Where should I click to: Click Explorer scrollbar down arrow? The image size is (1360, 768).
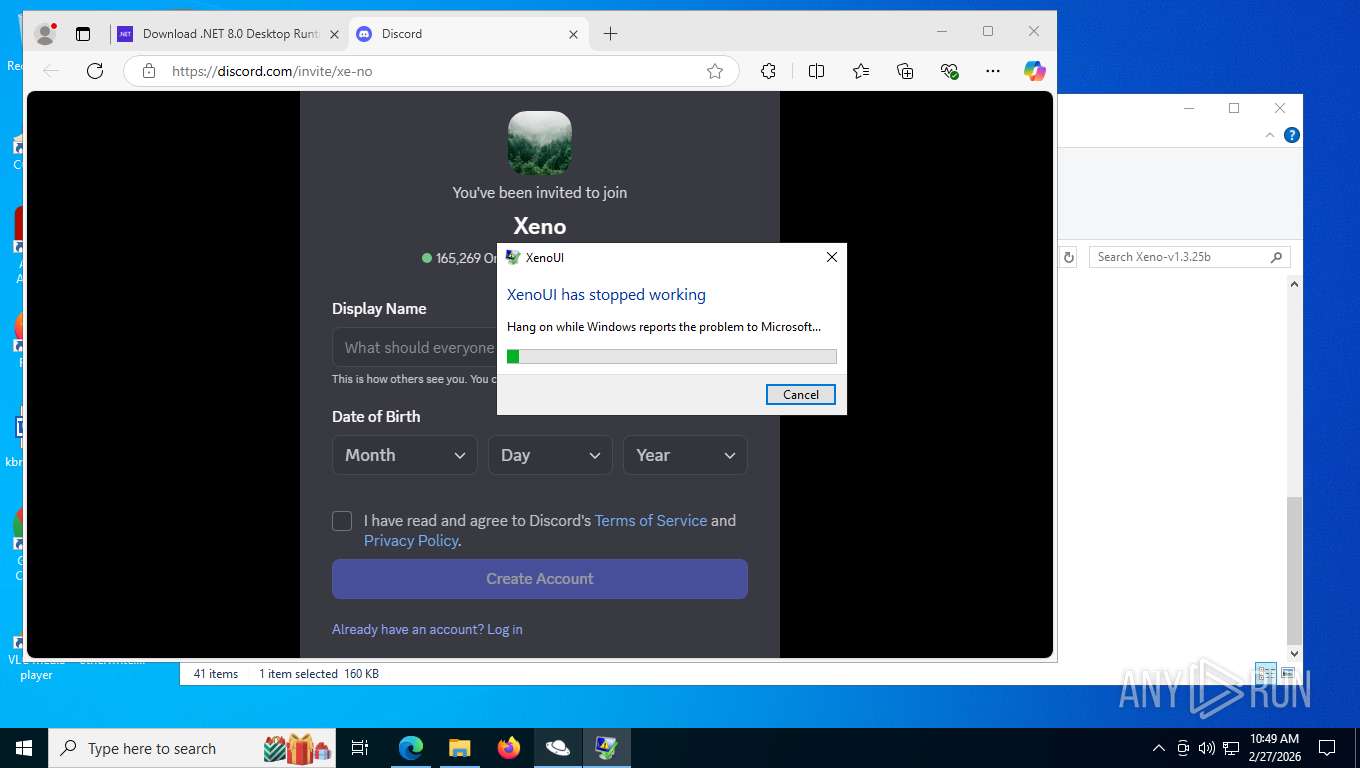click(x=1294, y=654)
